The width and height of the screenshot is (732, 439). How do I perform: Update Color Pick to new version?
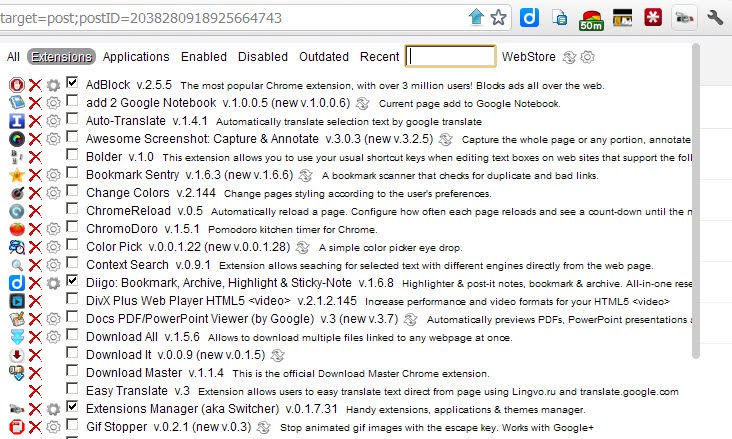[x=303, y=247]
